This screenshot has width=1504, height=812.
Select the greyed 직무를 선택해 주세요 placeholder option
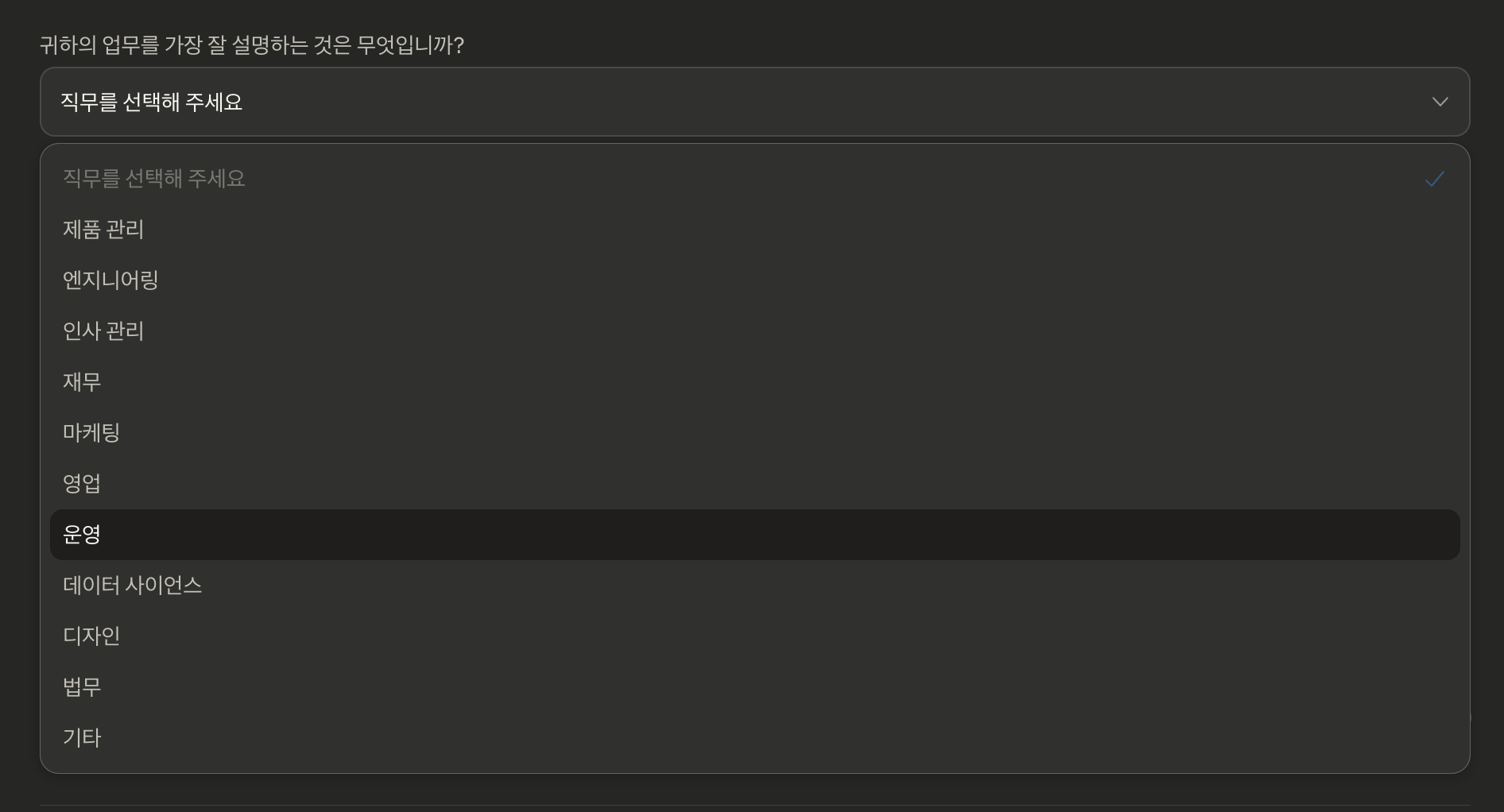pos(154,179)
